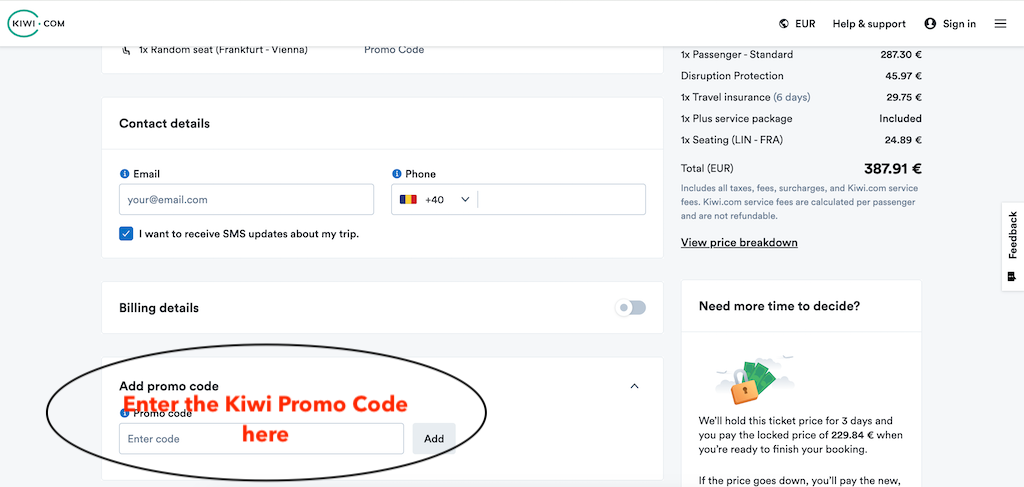The height and width of the screenshot is (487, 1024).
Task: Click the random seat icon
Action: (x=126, y=50)
